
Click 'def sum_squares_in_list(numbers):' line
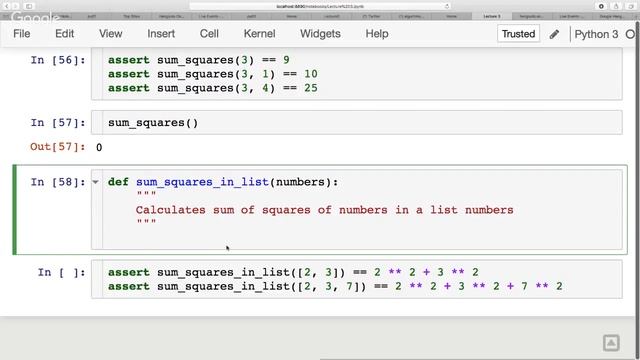tap(223, 182)
